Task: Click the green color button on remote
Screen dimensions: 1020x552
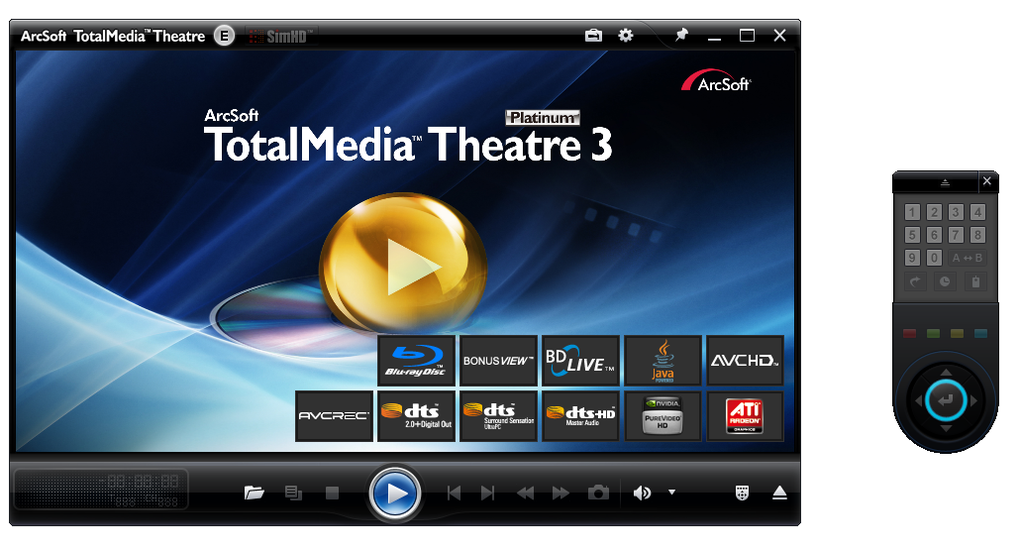Action: coord(933,334)
